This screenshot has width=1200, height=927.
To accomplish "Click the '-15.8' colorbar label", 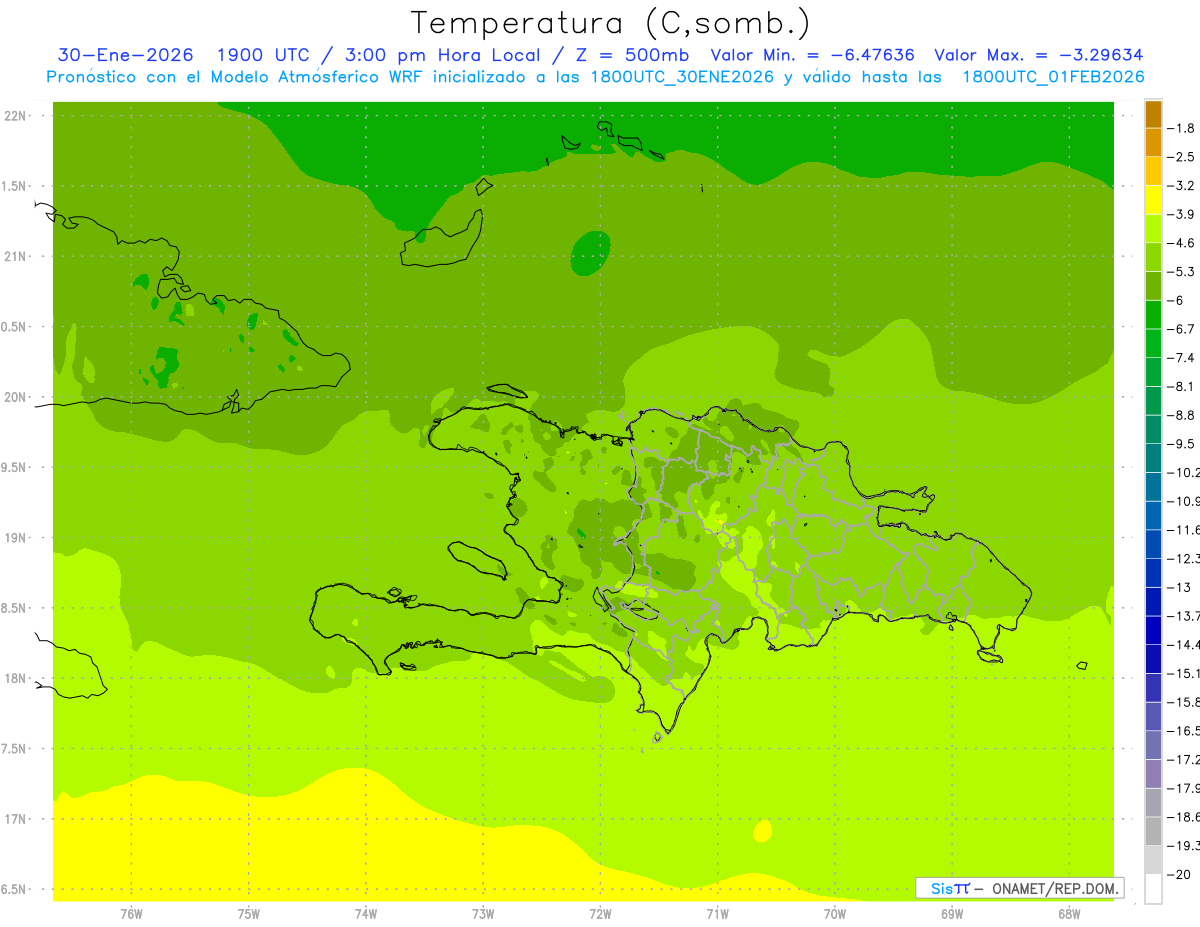I will [x=1184, y=702].
